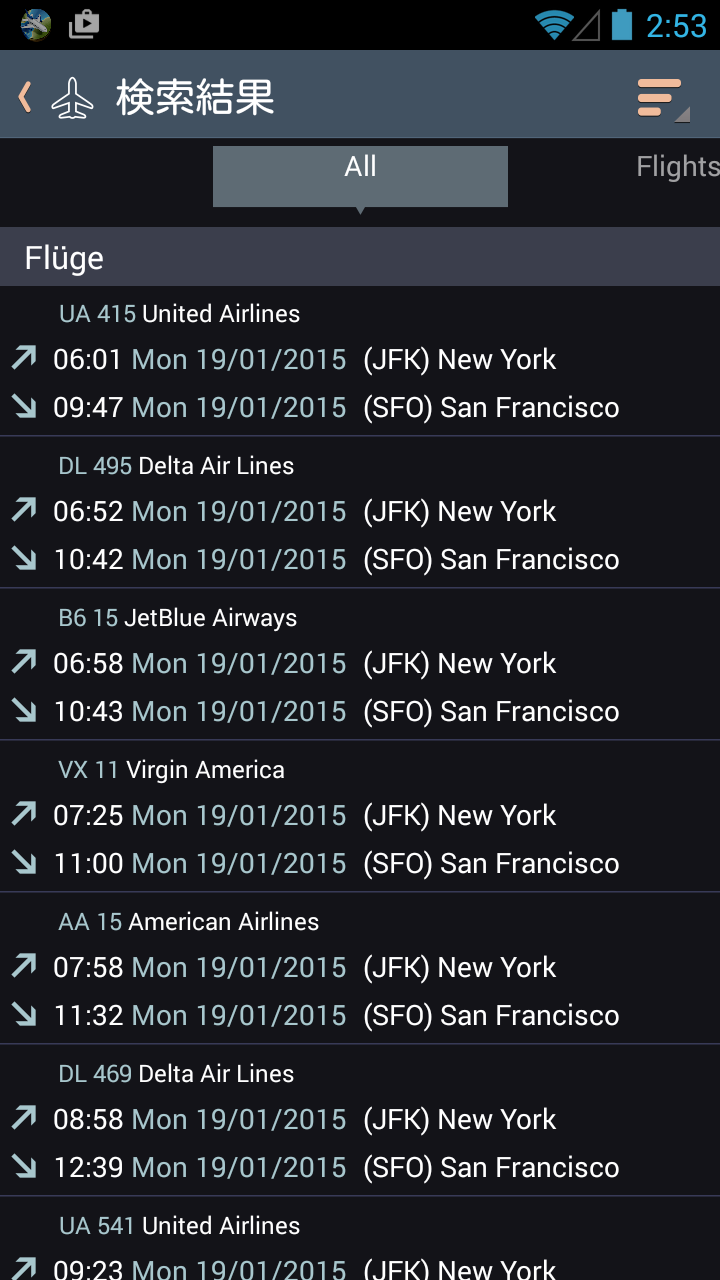Switch to the Flights tab

(x=678, y=167)
